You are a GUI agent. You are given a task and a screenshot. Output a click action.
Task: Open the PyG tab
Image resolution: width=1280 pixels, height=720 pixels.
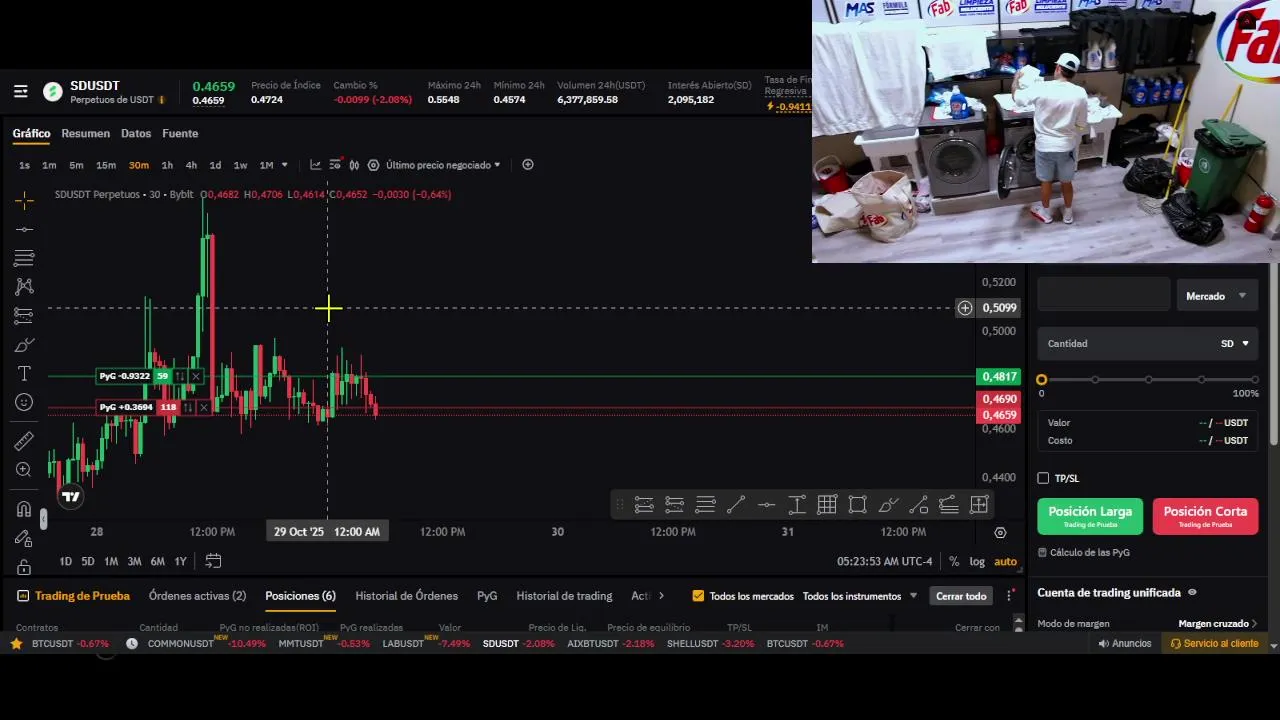coord(487,596)
